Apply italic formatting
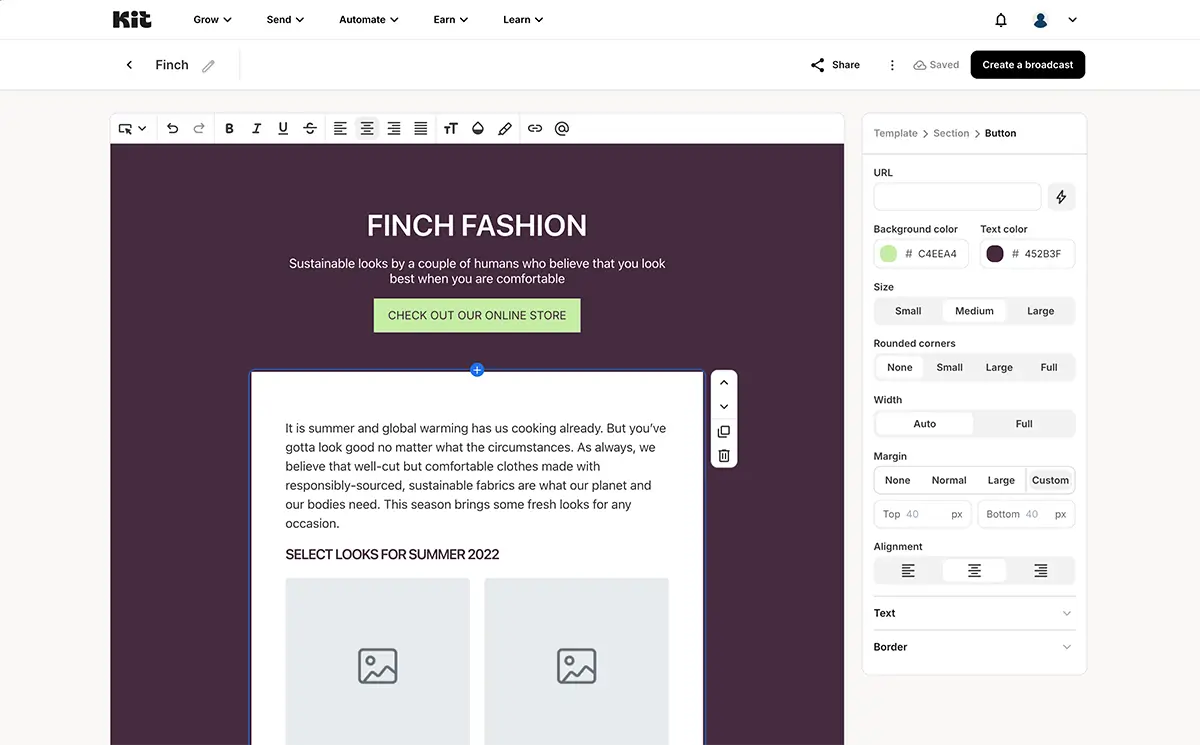Viewport: 1200px width, 745px height. (256, 128)
